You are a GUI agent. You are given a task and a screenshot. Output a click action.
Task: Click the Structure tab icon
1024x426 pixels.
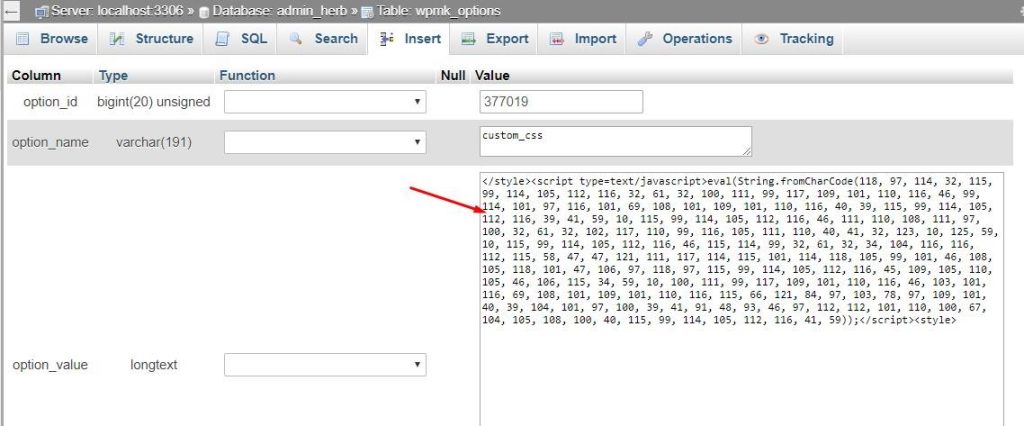[x=117, y=39]
